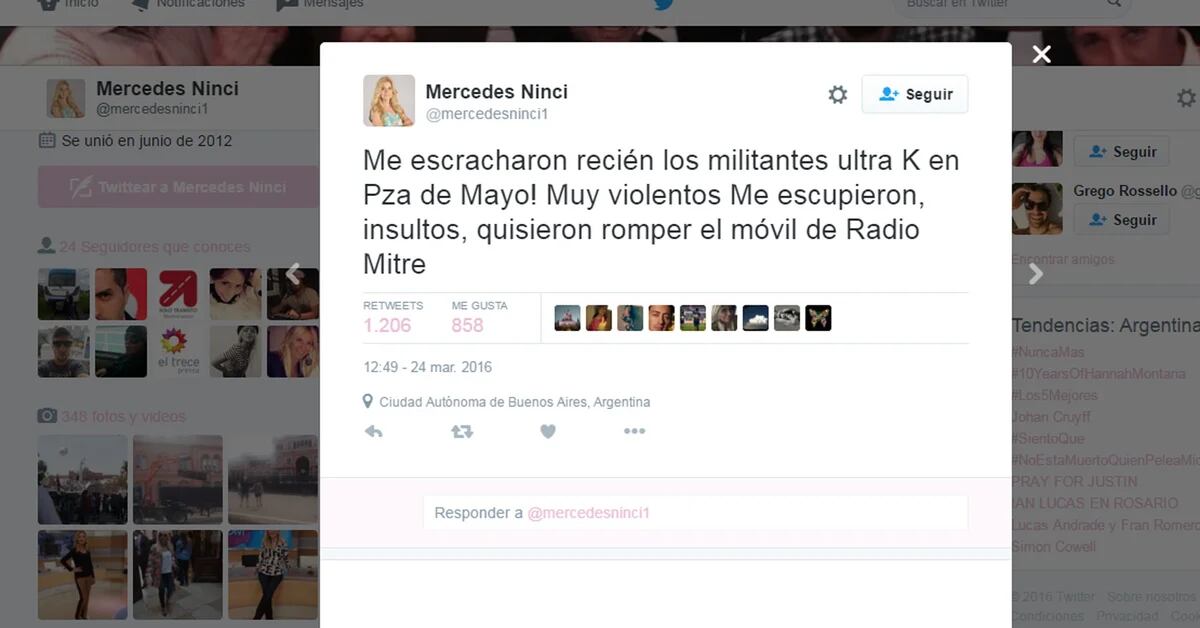Like the tweet with the heart icon
The width and height of the screenshot is (1200, 628).
click(548, 432)
